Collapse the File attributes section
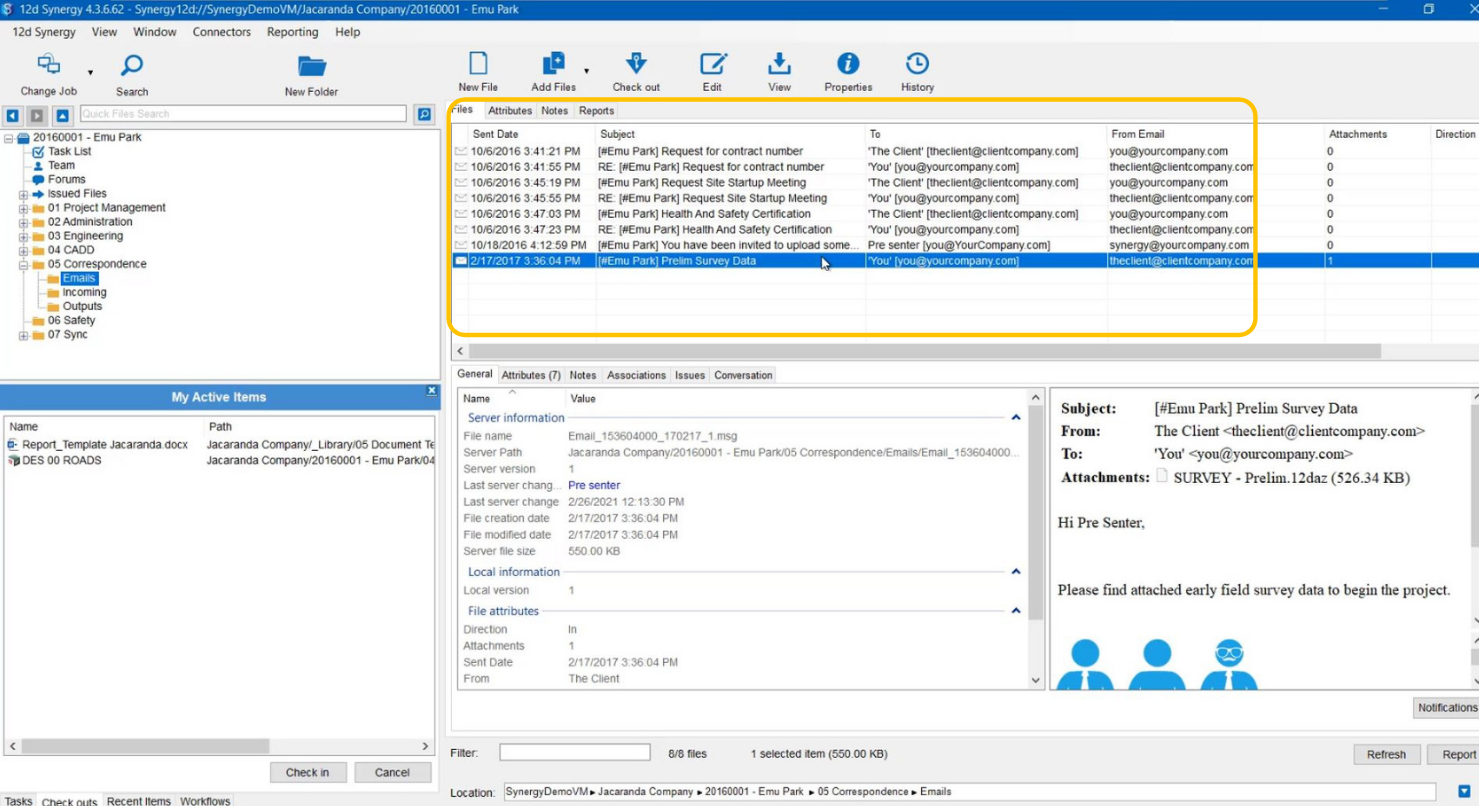 pos(1016,611)
